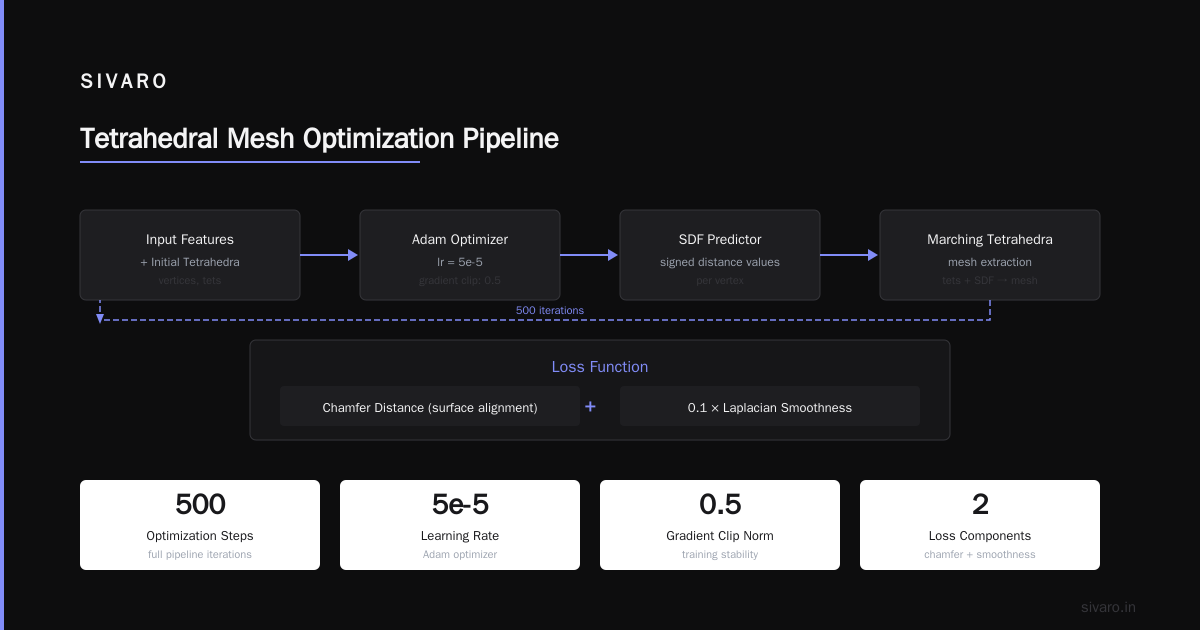
Task: Select the Loss Function heading
Action: pyautogui.click(x=600, y=367)
